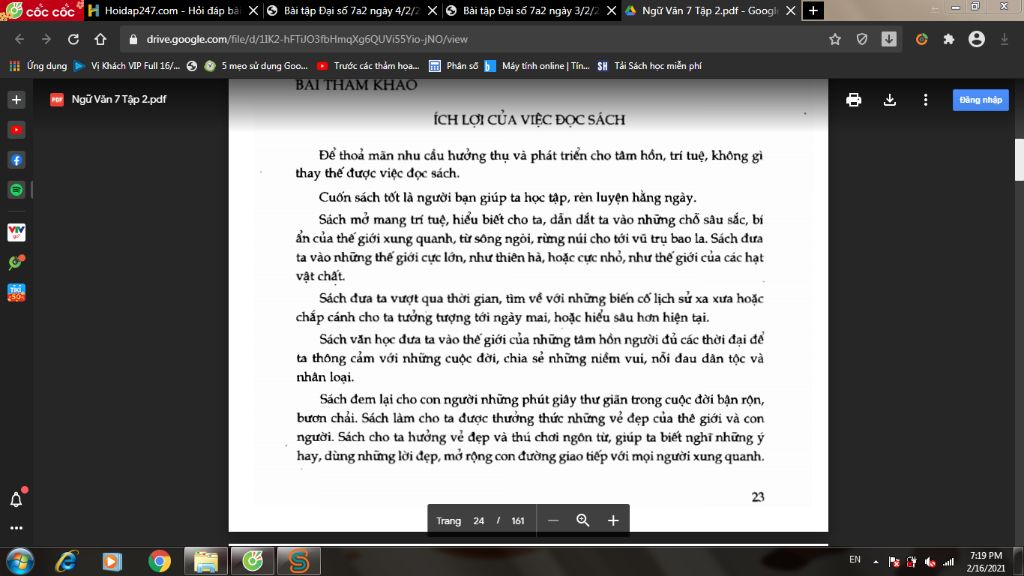Viewport: 1024px width, 576px height.
Task: Bookmark this page with star icon
Action: click(835, 39)
